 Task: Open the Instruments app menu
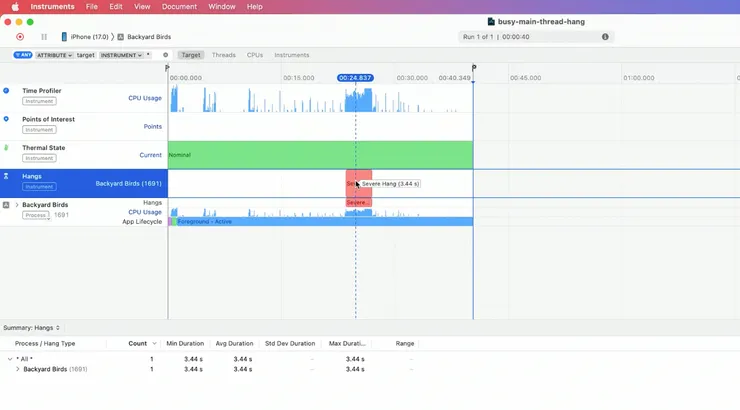52,7
